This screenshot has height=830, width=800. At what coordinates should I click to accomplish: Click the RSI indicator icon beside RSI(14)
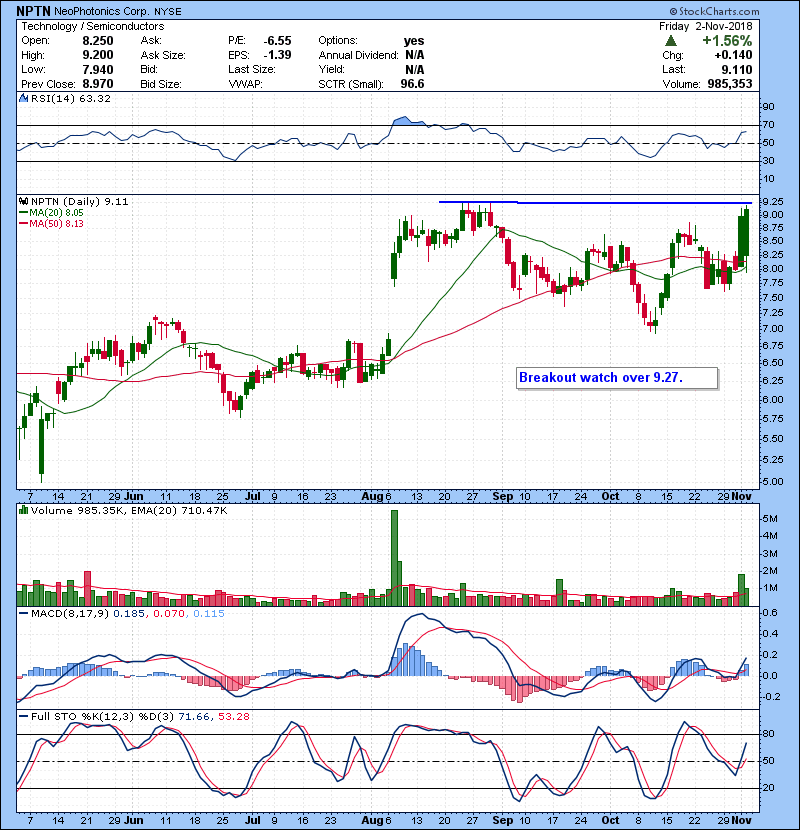(x=23, y=98)
